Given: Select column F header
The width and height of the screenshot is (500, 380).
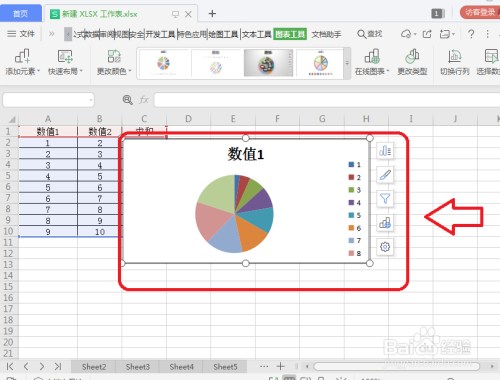Looking at the screenshot, I should pyautogui.click(x=277, y=119).
